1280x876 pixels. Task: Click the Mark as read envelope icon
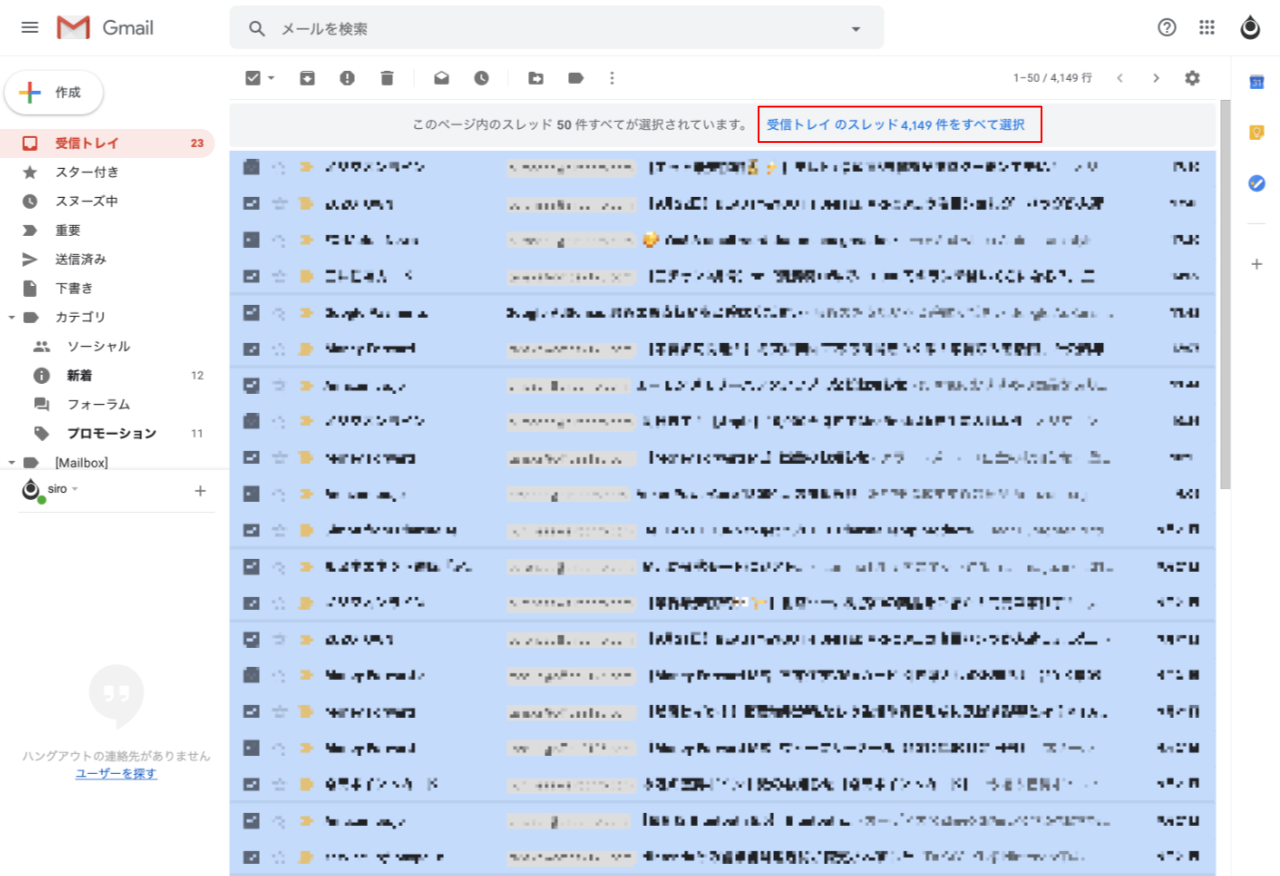point(441,78)
